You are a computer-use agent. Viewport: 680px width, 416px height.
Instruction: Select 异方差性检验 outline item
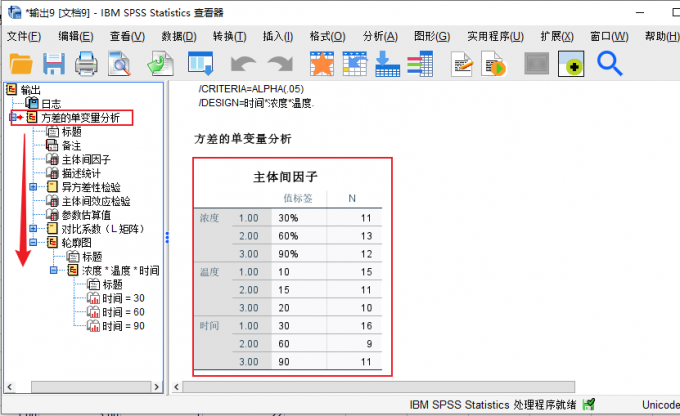(x=91, y=187)
